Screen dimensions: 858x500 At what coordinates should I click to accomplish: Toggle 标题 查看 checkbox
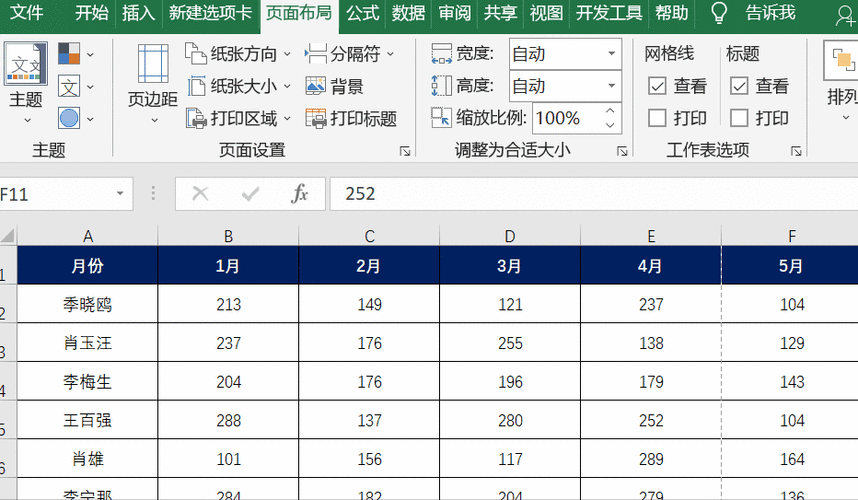[739, 86]
